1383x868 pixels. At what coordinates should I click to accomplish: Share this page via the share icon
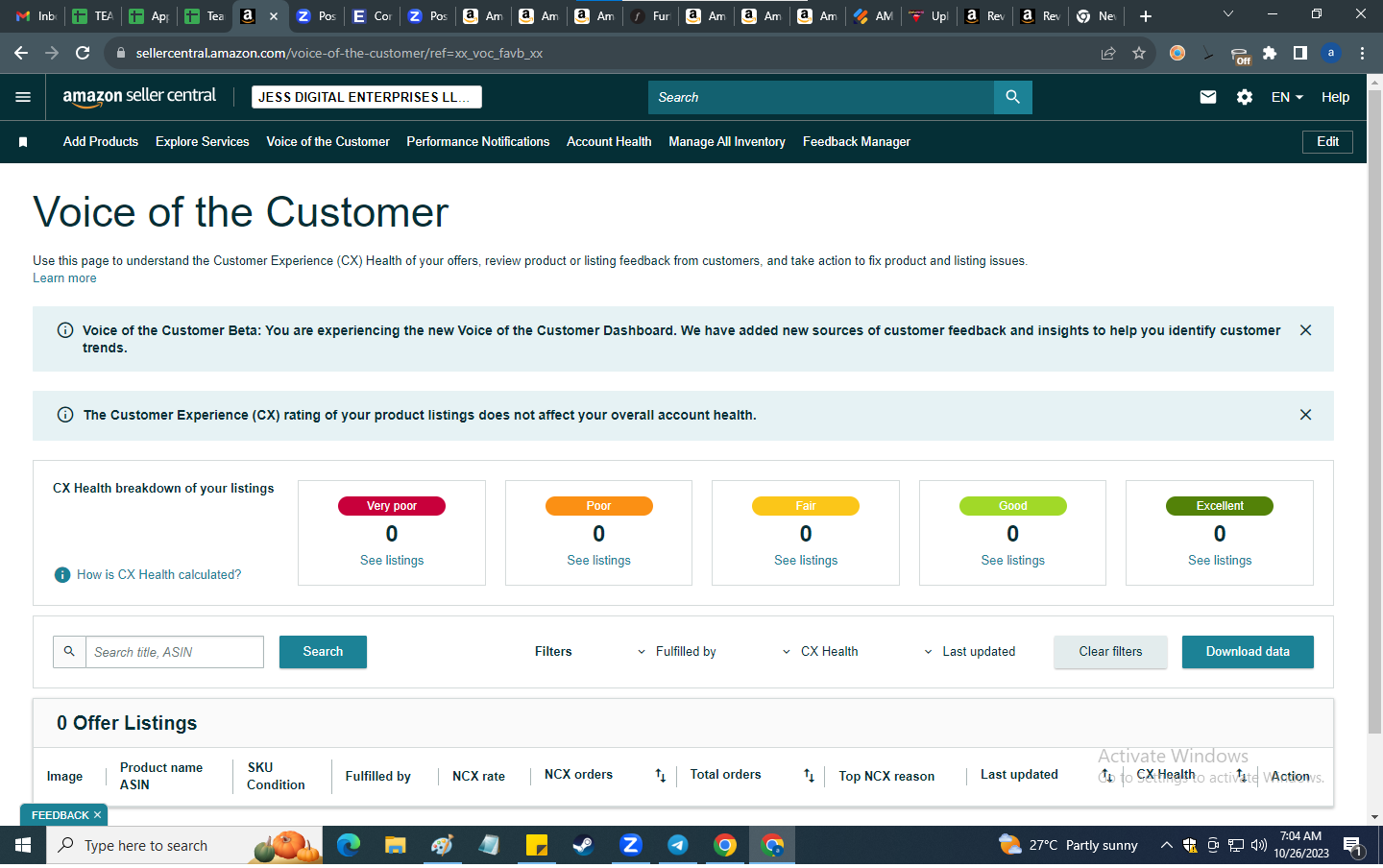pos(1108,53)
